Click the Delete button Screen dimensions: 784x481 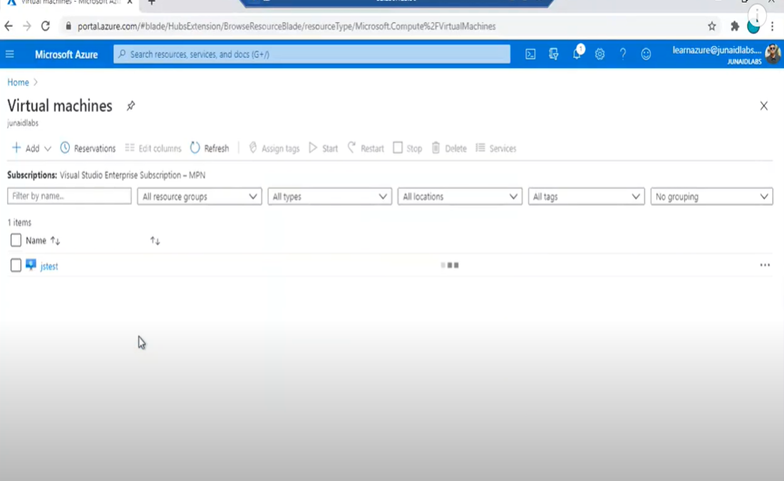[x=449, y=148]
